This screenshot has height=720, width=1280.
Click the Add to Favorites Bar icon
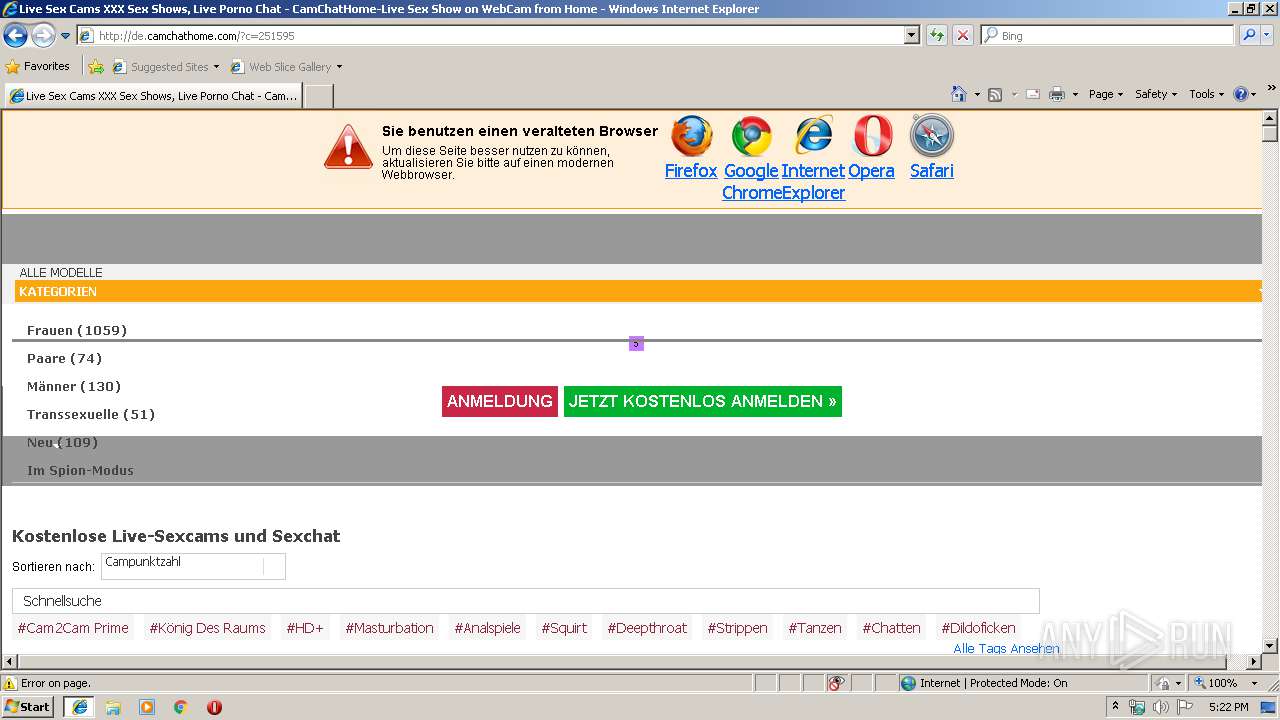click(96, 67)
